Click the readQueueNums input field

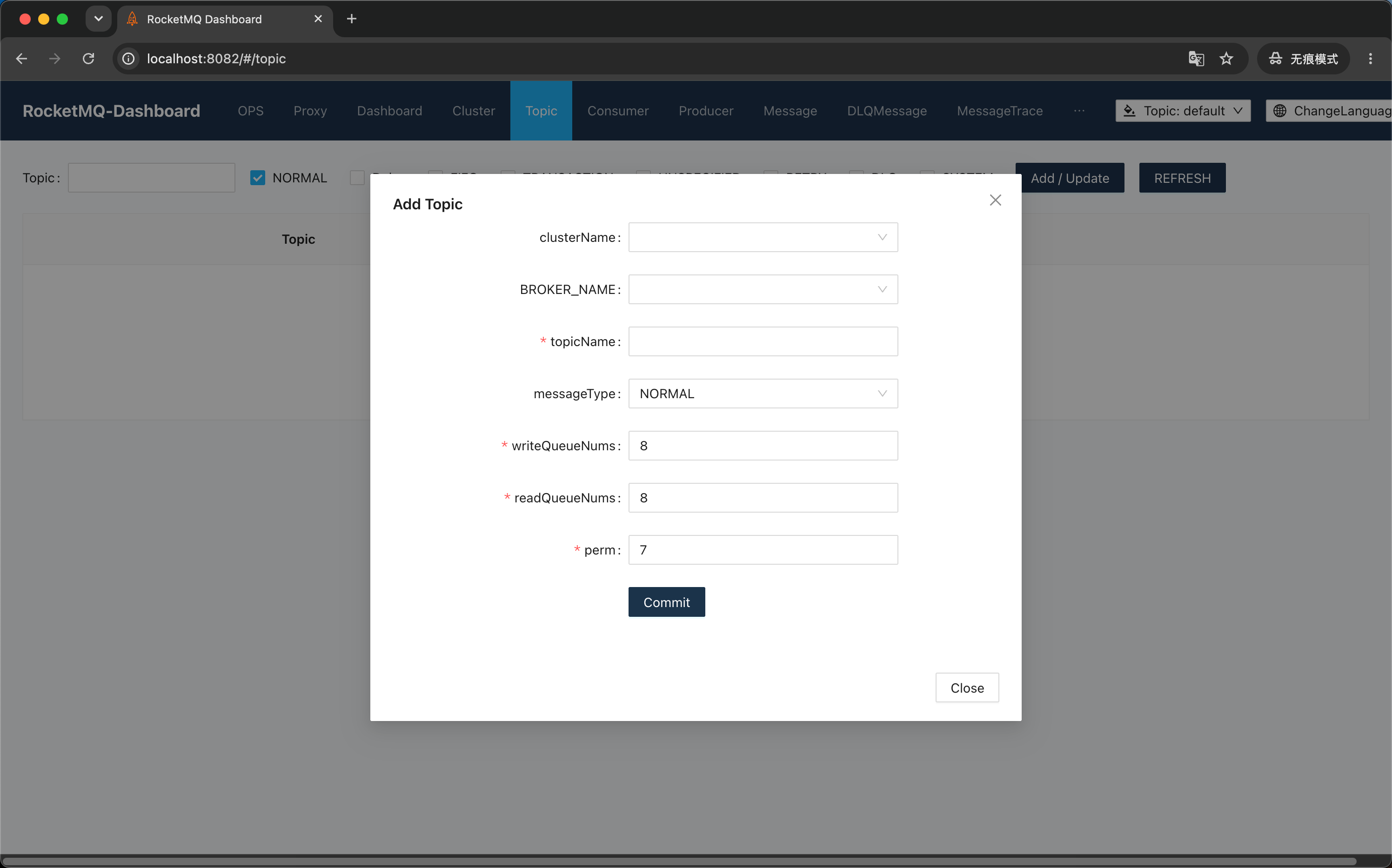pos(763,498)
